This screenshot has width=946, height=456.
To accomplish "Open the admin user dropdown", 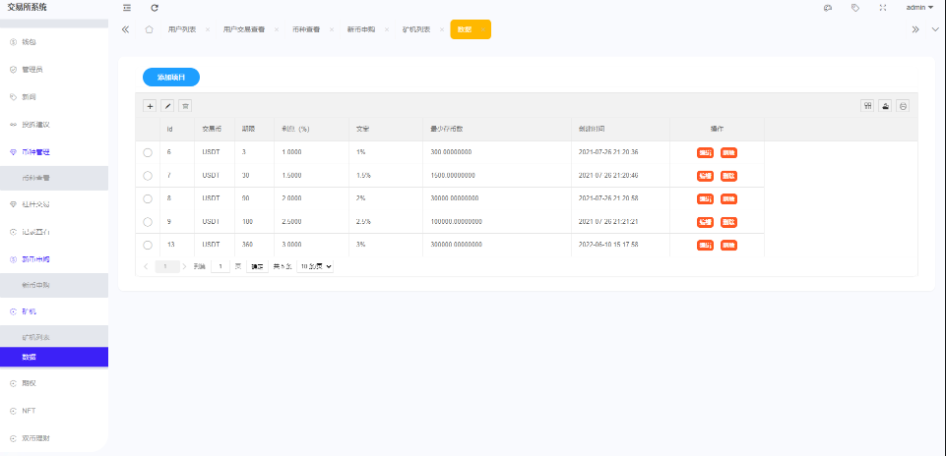I will [x=919, y=8].
